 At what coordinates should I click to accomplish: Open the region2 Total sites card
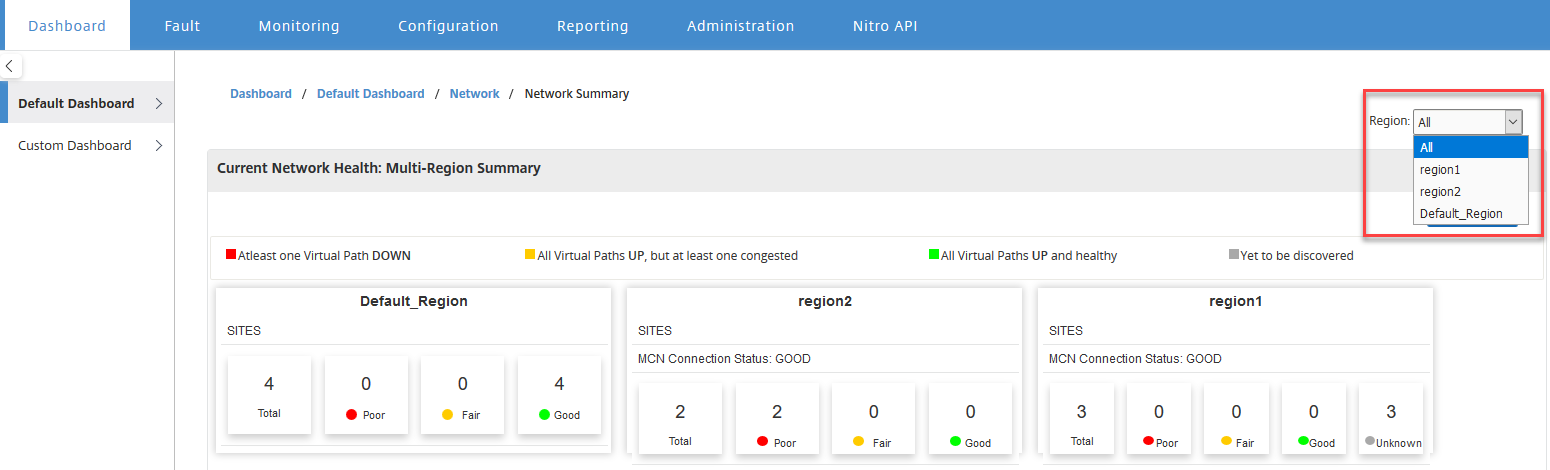click(680, 418)
